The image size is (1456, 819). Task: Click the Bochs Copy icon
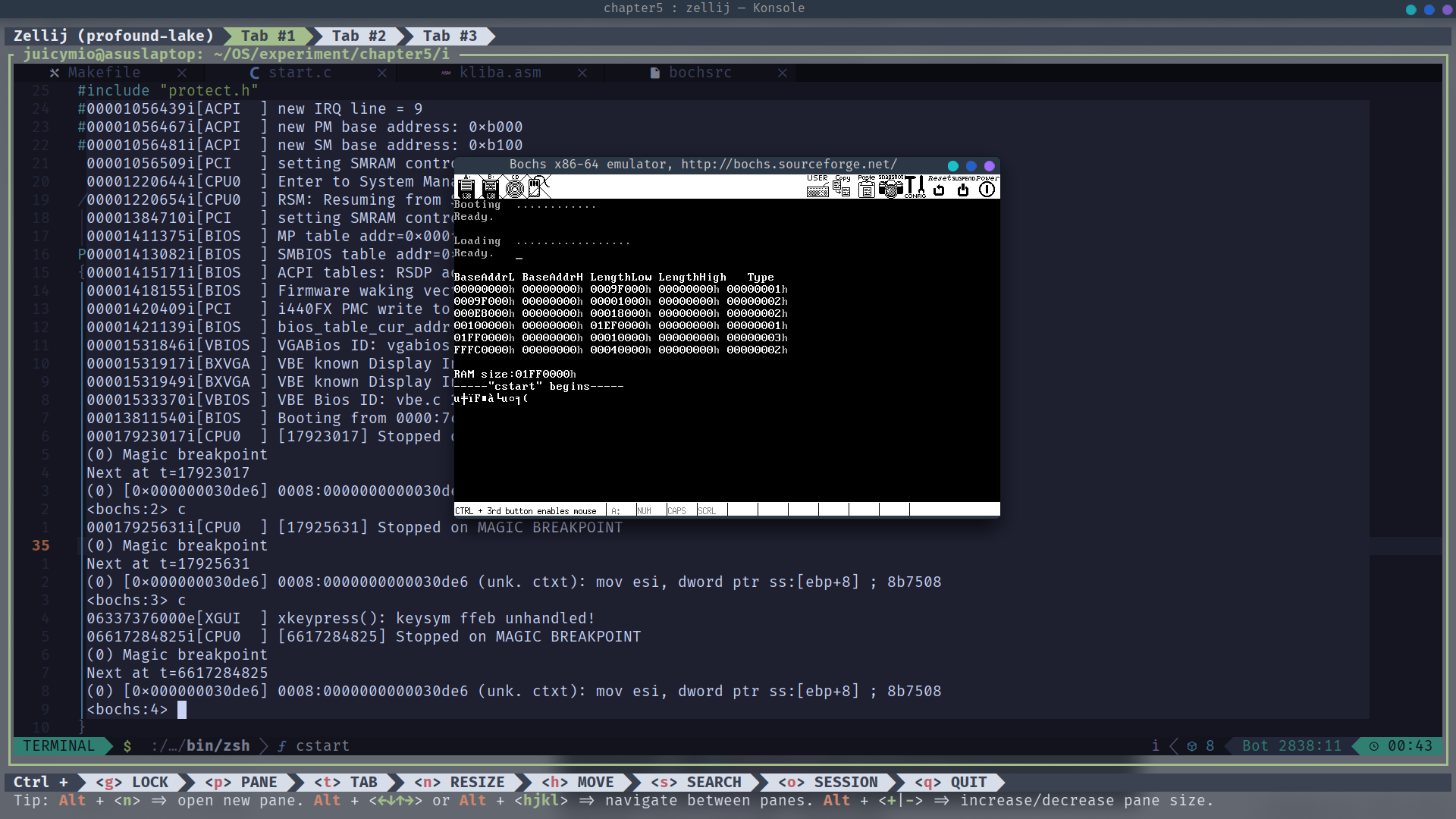pos(842,187)
